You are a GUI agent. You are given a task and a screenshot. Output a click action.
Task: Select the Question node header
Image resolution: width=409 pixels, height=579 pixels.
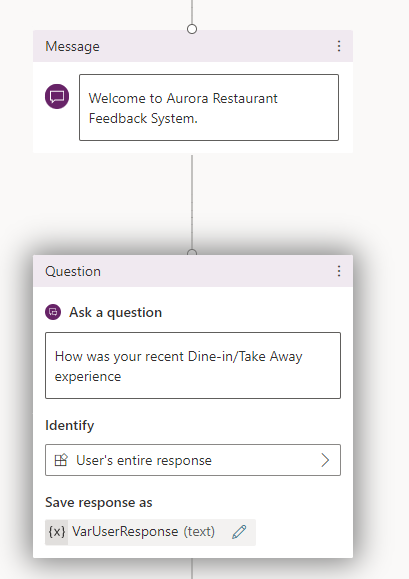[x=193, y=271]
